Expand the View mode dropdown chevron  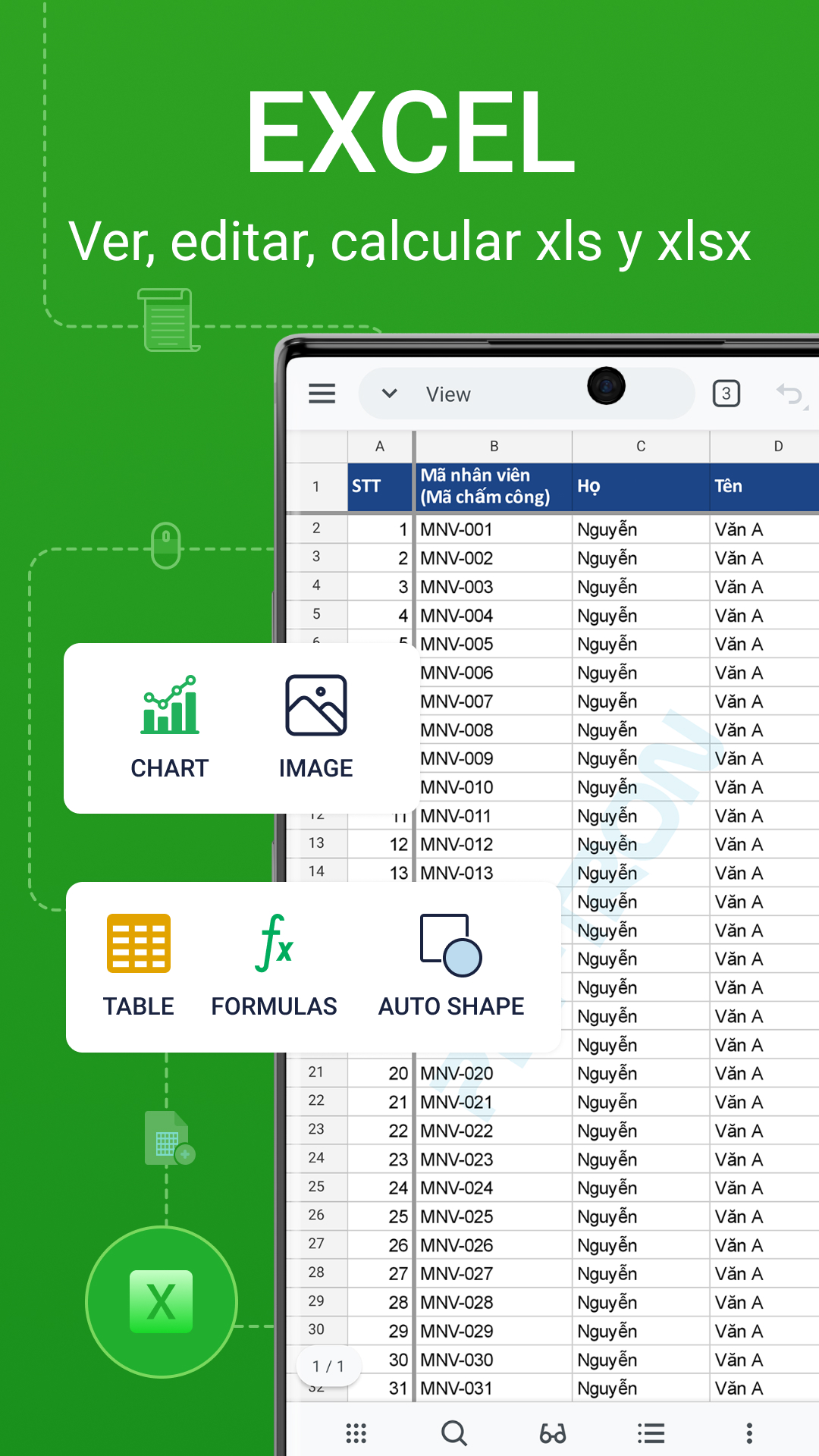[x=390, y=394]
